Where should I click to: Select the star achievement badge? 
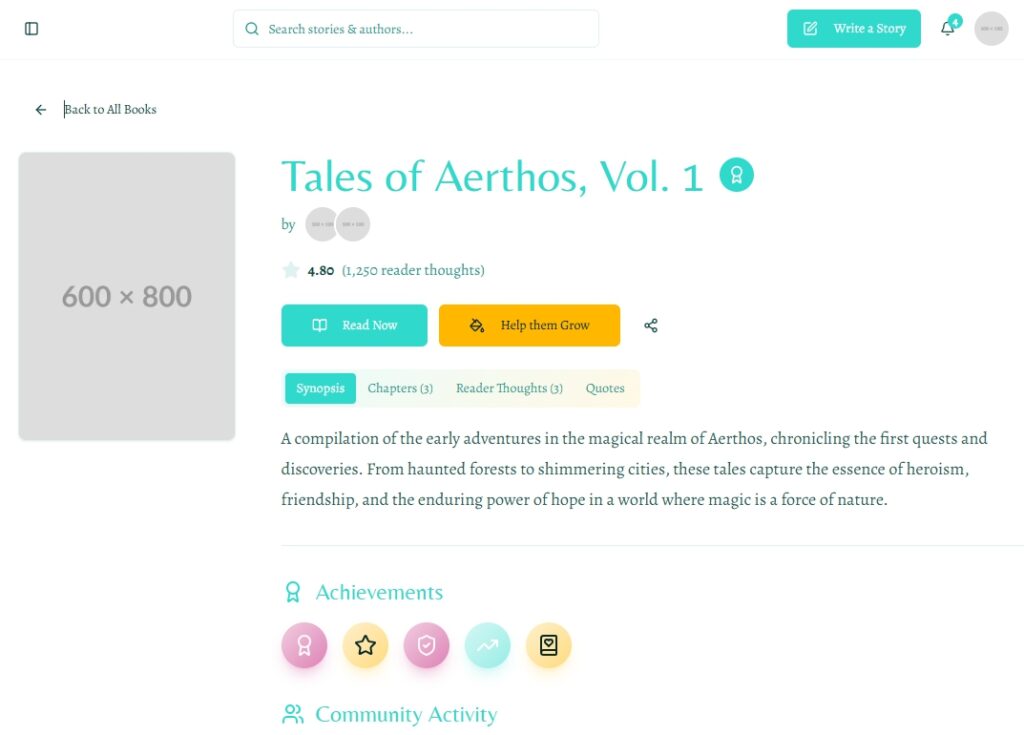point(365,645)
